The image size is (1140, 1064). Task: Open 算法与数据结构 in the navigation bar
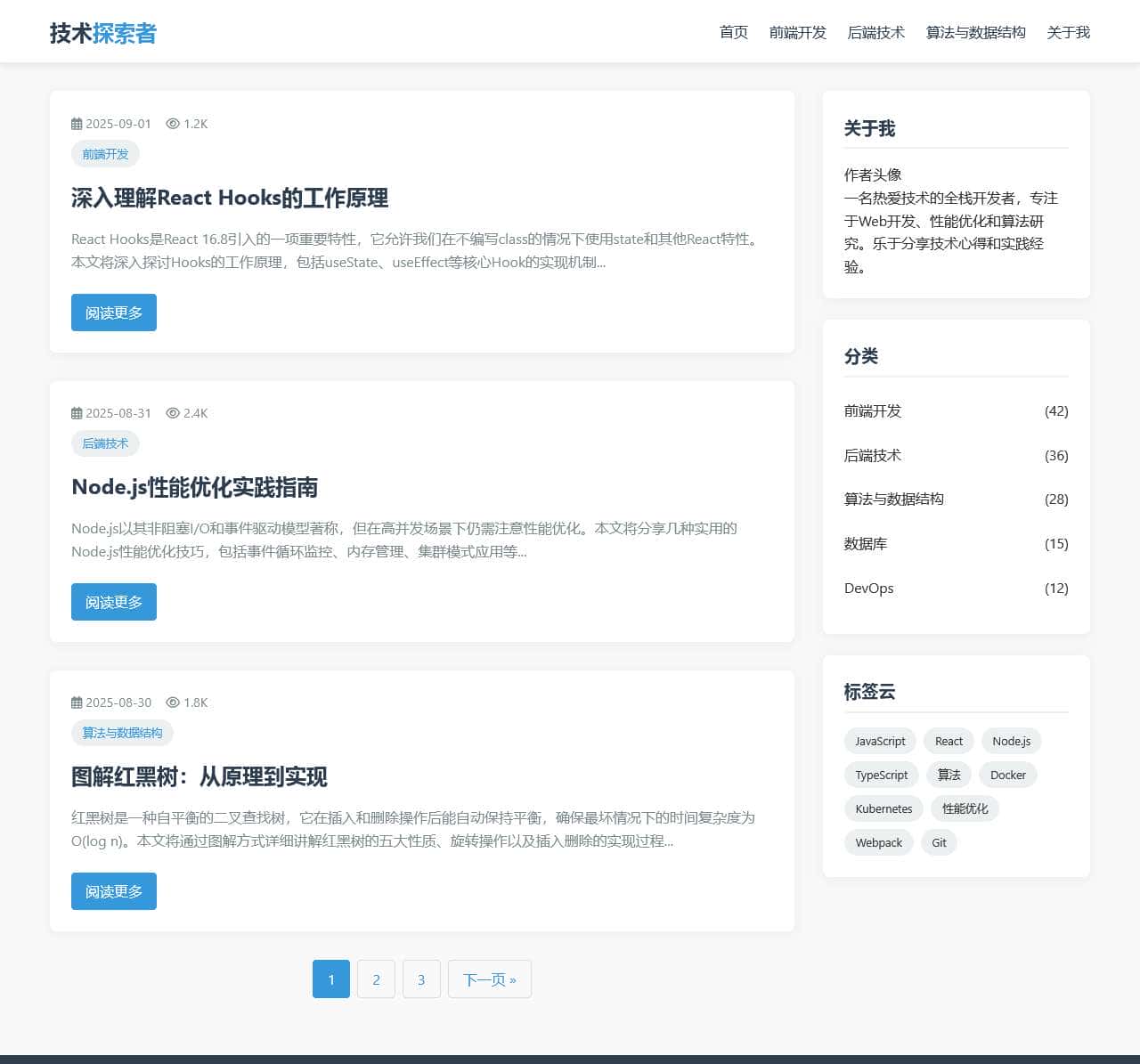975,33
